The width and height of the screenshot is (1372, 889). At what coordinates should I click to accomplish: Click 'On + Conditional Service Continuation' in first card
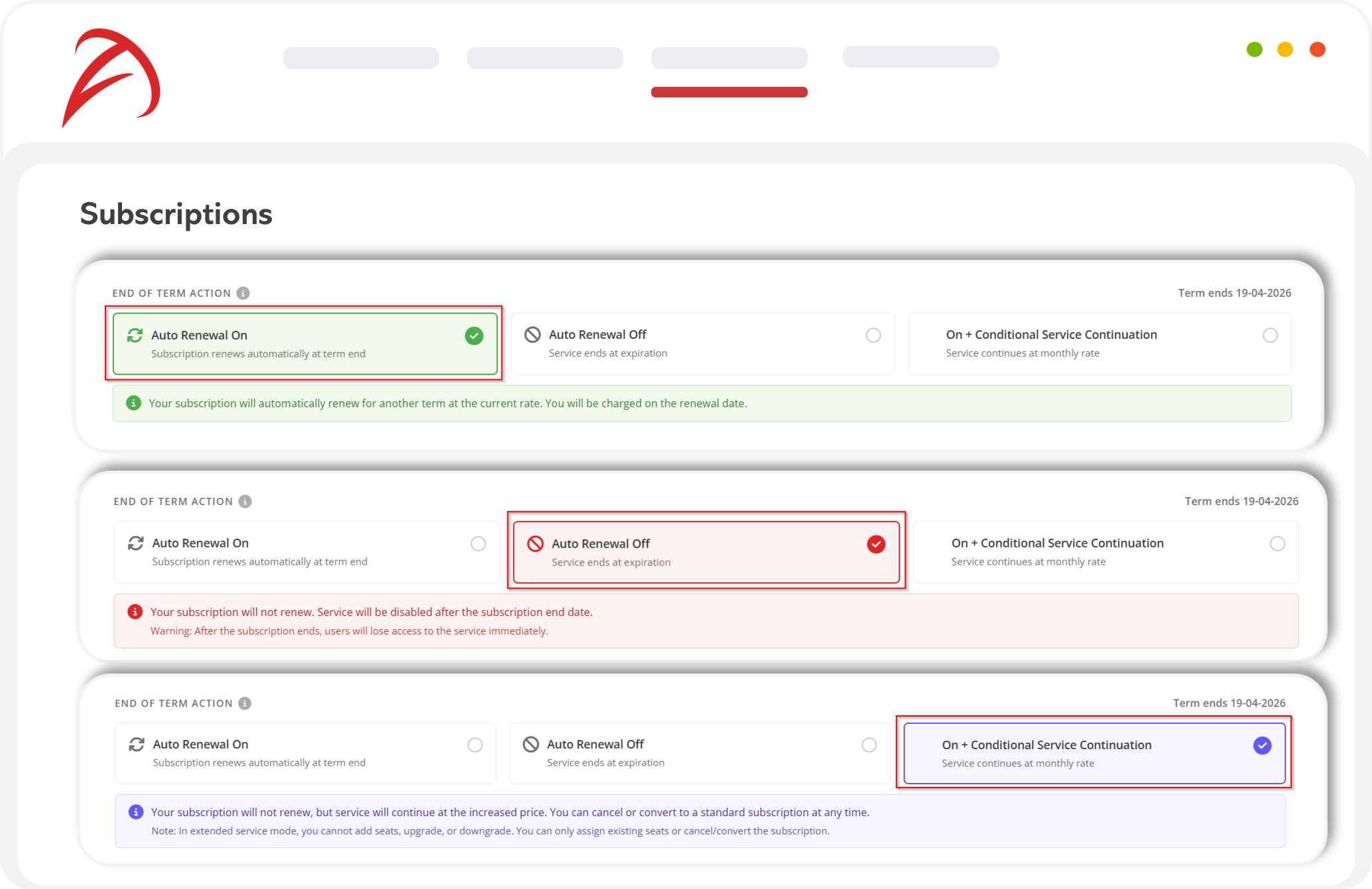pyautogui.click(x=1052, y=335)
